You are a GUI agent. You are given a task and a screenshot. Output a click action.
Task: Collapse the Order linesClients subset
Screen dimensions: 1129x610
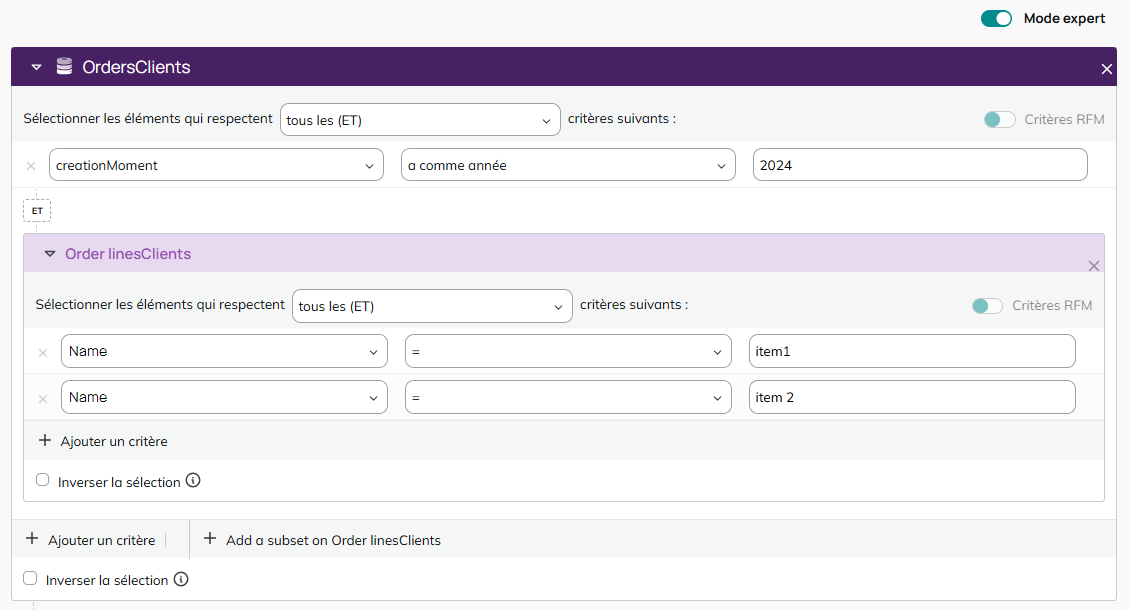pos(50,254)
